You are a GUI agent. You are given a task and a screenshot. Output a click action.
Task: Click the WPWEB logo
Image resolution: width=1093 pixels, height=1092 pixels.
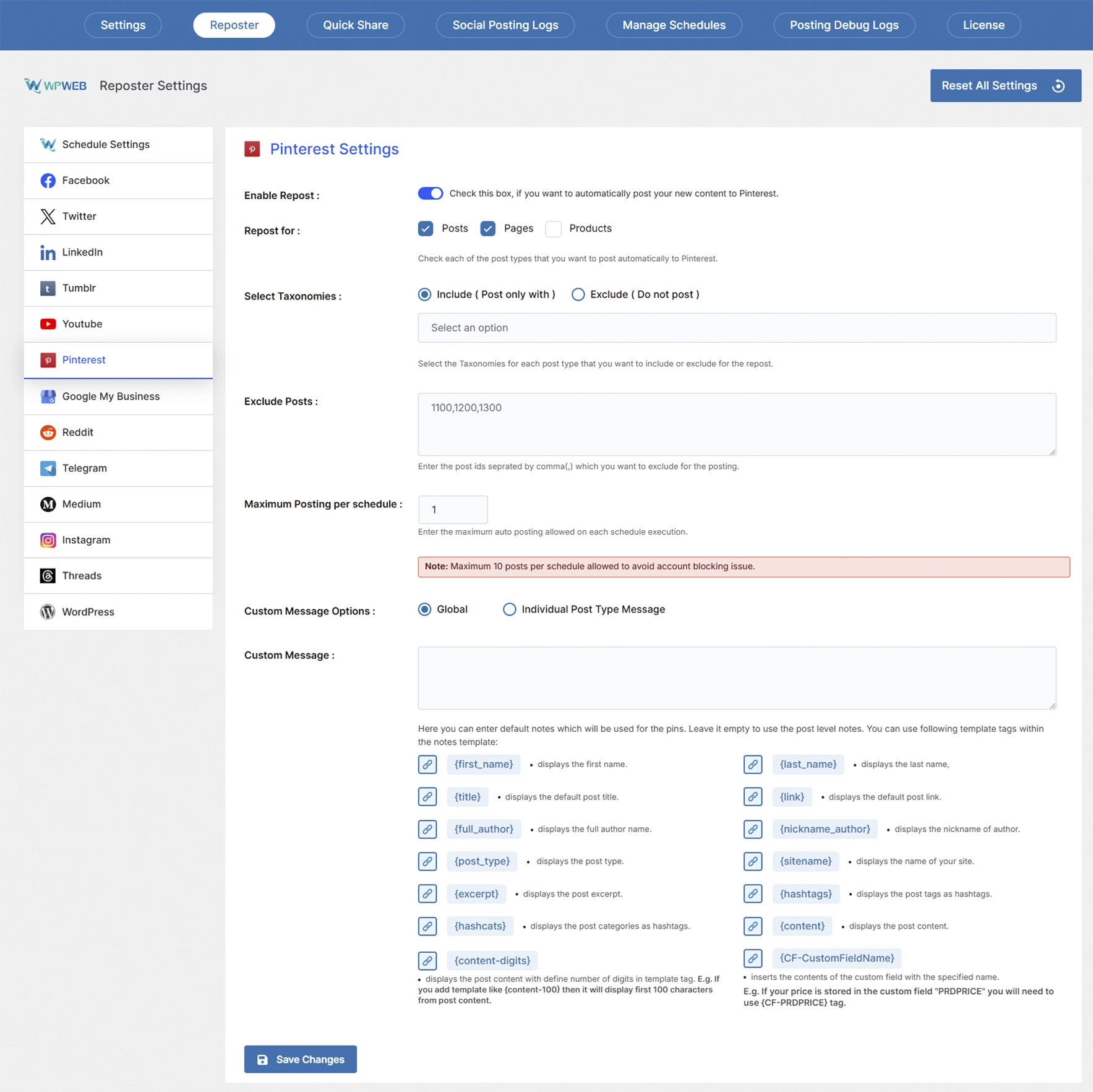tap(56, 85)
